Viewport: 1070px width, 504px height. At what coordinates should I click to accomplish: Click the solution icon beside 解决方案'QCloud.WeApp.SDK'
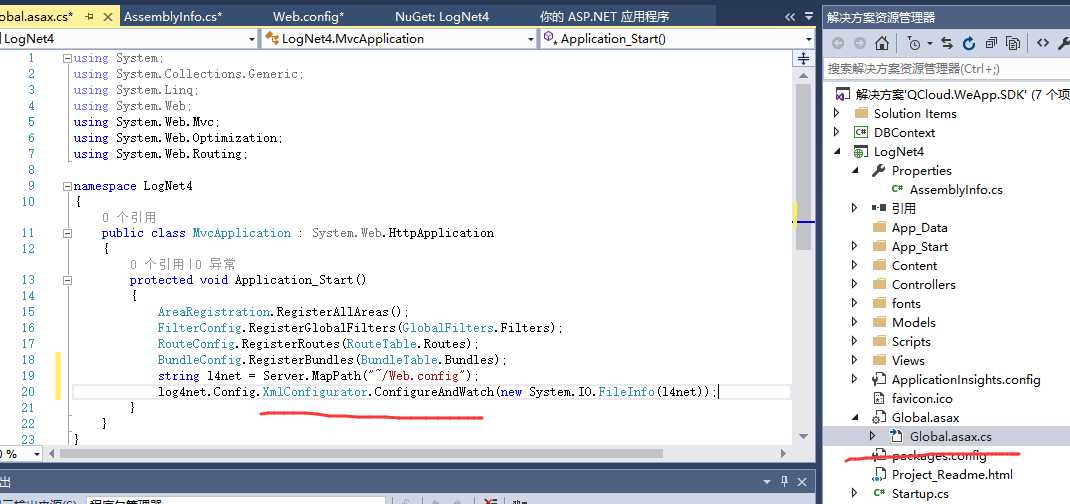point(842,94)
